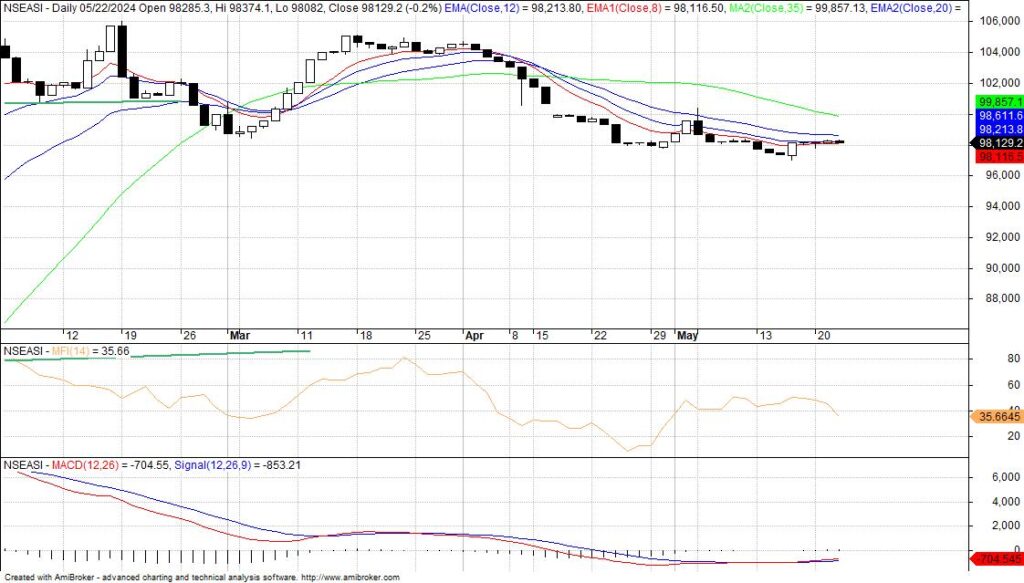Select the red -704.545 MACD value tag
1024x583 pixels.
[996, 558]
